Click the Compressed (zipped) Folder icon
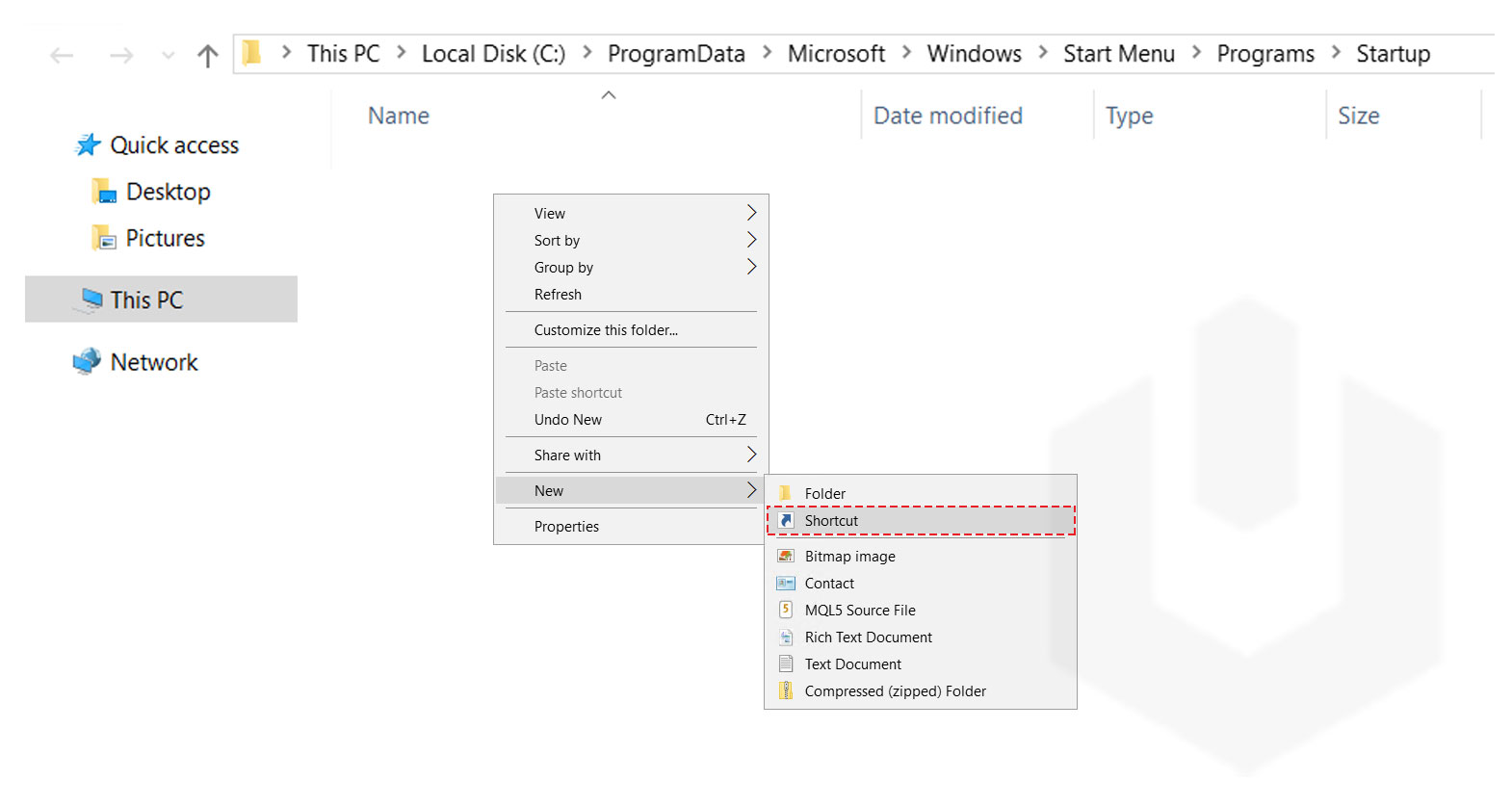This screenshot has height=807, width=1512. [x=786, y=691]
